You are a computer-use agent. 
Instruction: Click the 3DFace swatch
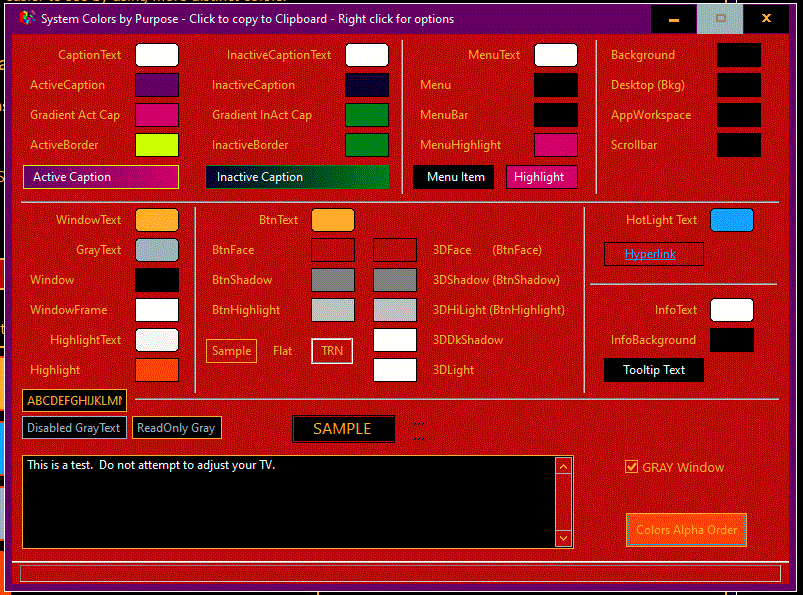pos(395,250)
